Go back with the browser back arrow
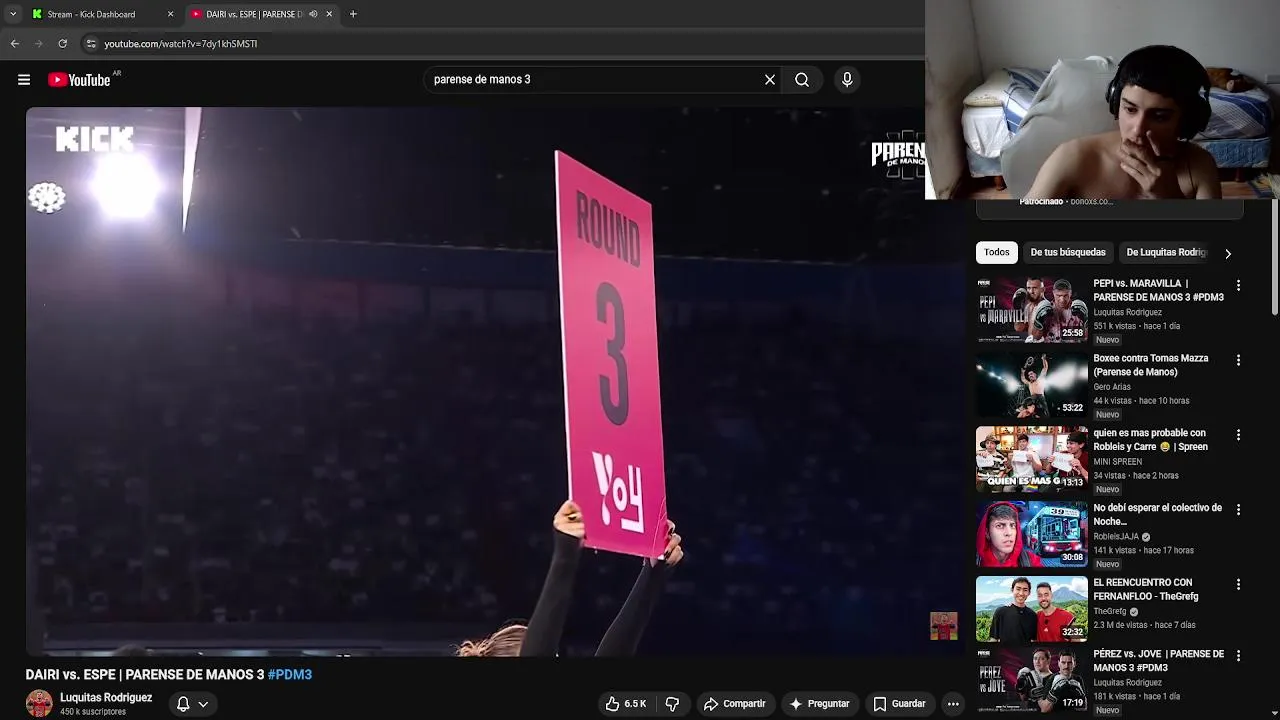 pos(14,44)
